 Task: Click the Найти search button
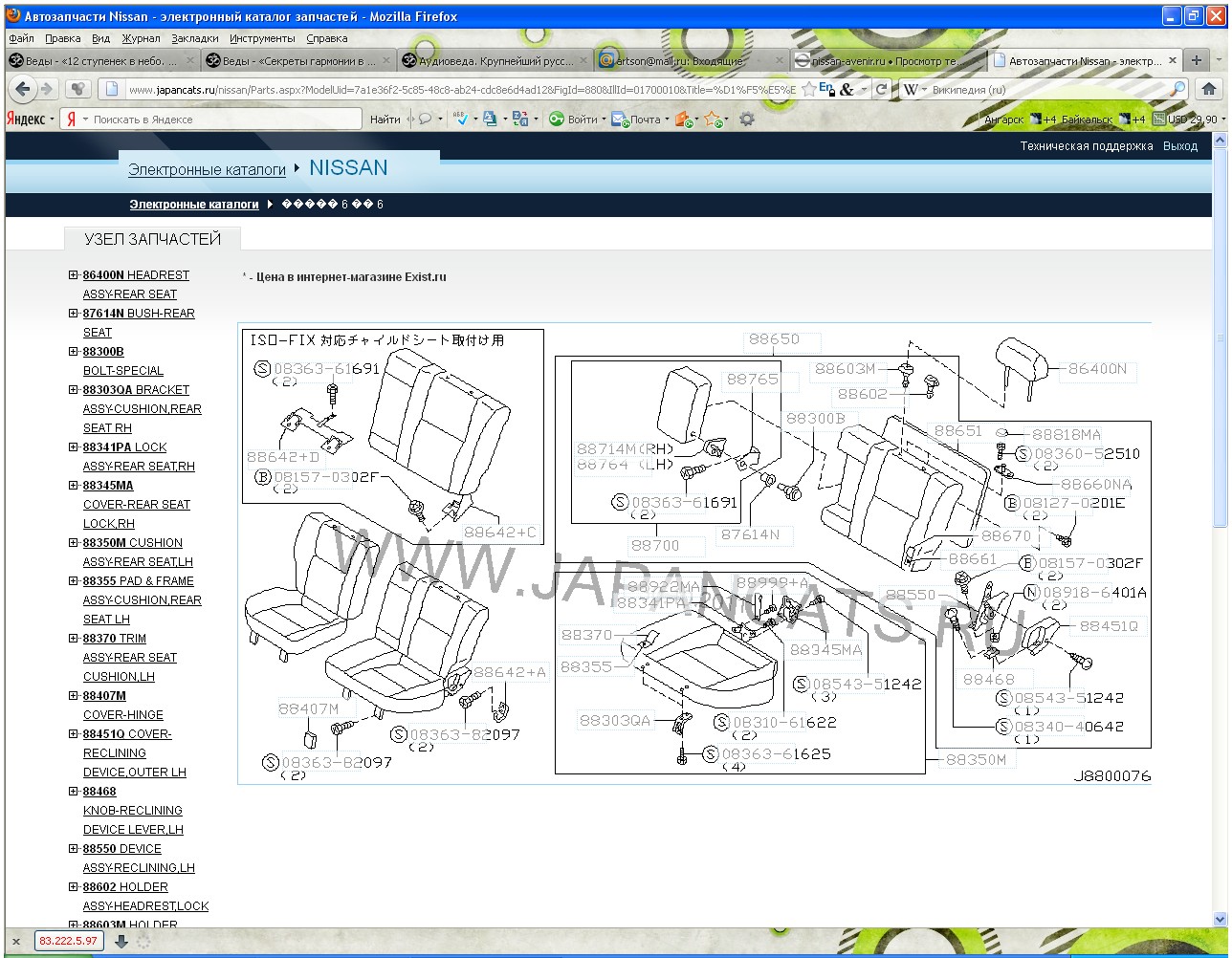click(x=385, y=119)
